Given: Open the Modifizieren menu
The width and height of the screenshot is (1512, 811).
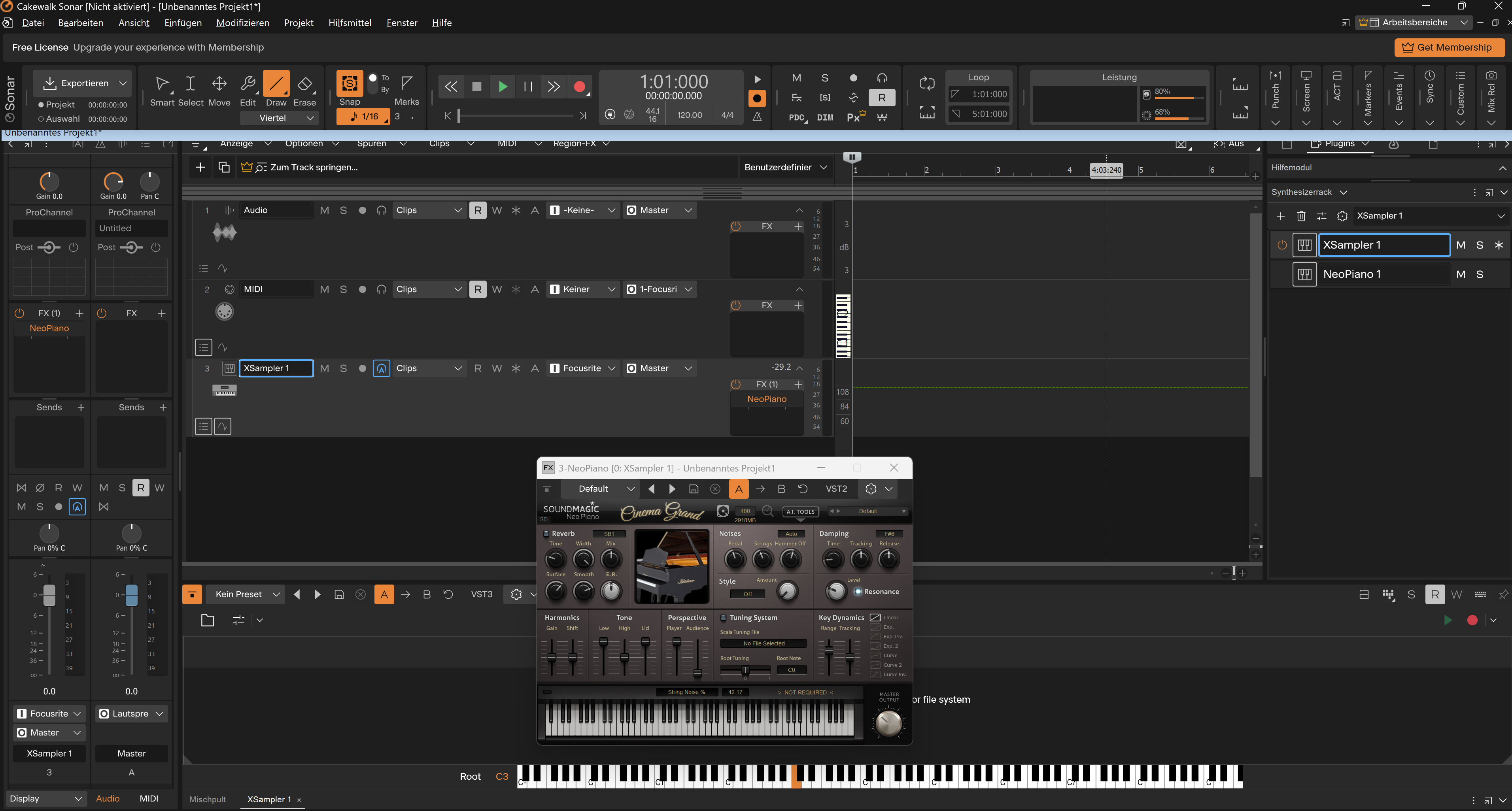Looking at the screenshot, I should click(x=242, y=23).
